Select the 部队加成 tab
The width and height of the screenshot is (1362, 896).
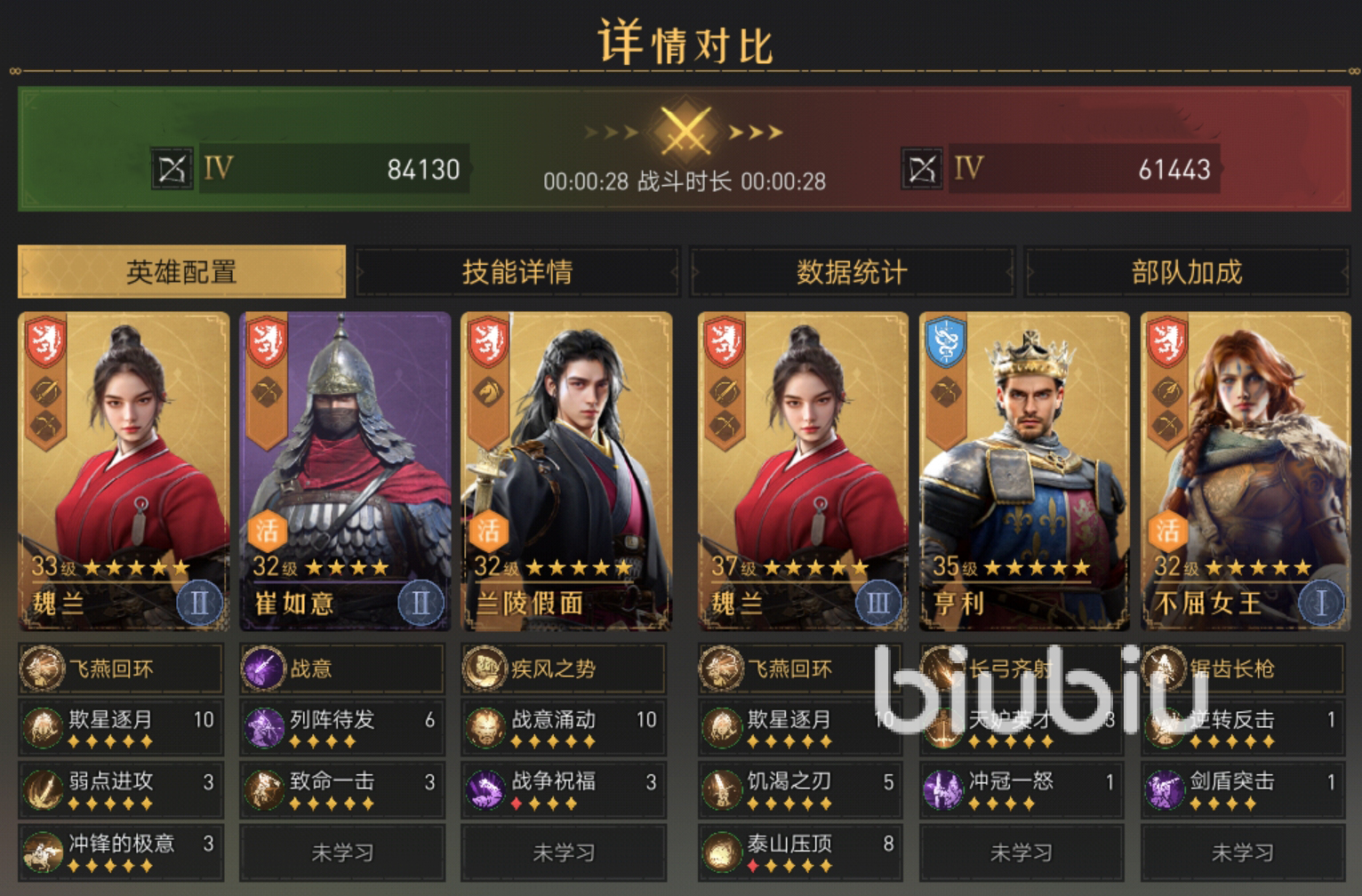coord(1187,272)
